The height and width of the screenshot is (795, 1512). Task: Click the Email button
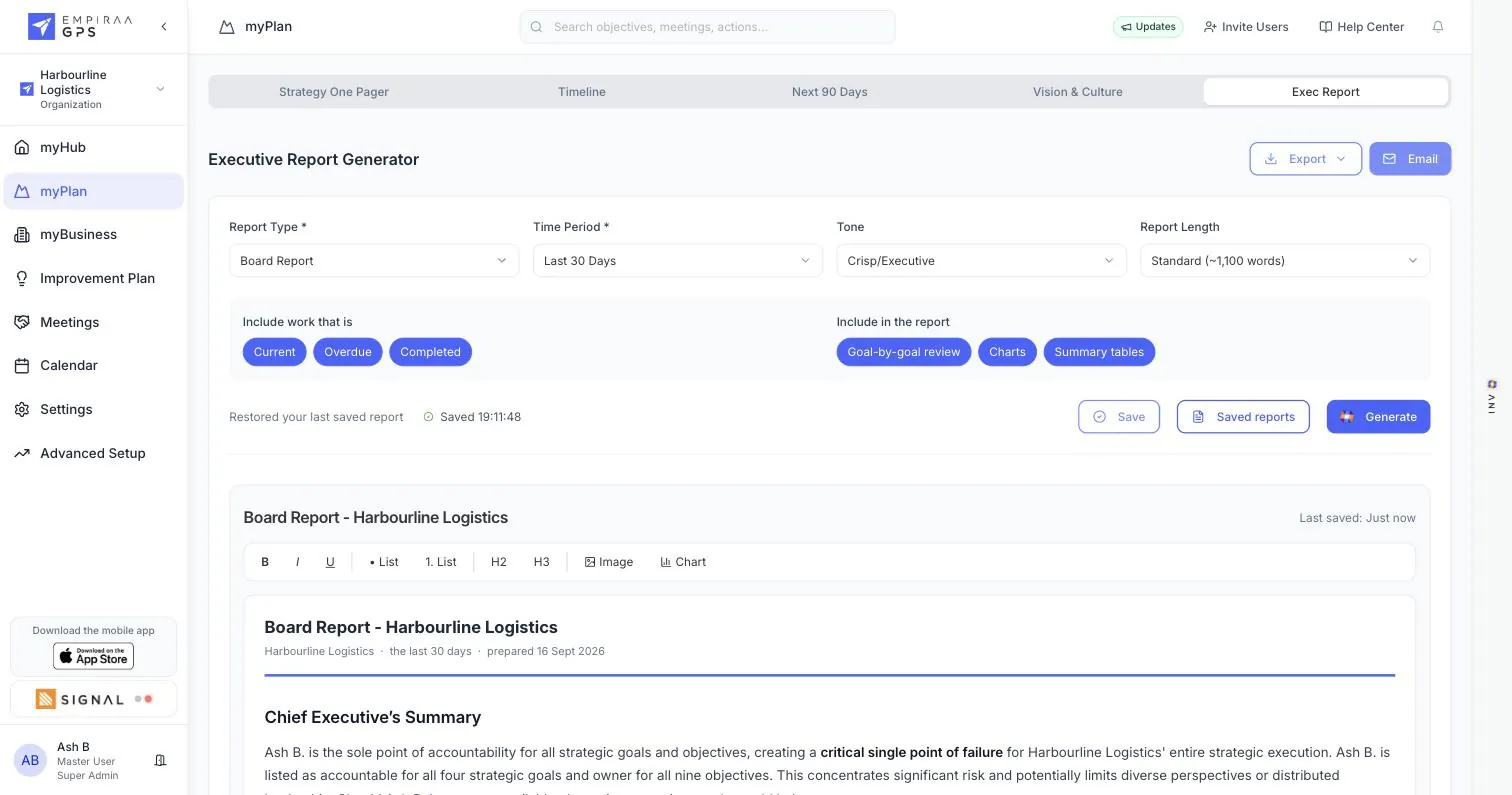(1410, 159)
